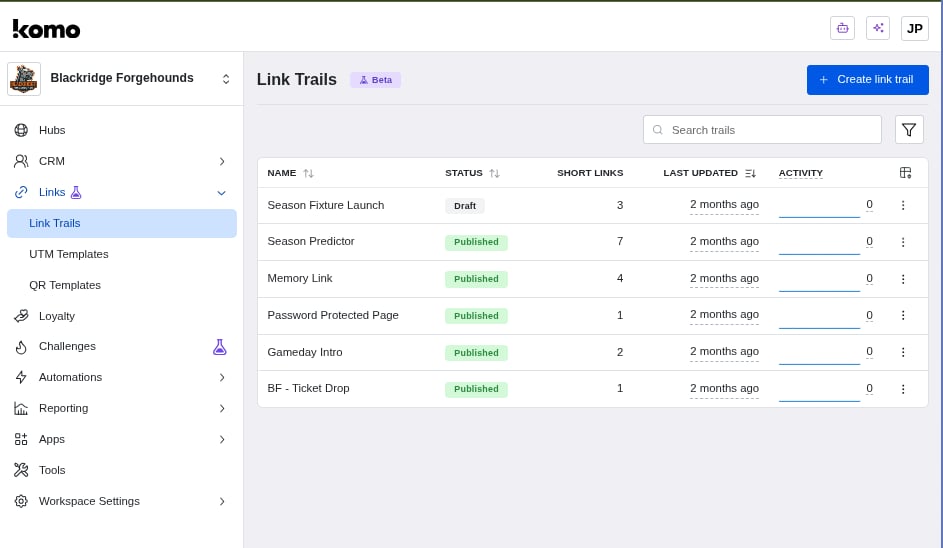This screenshot has width=943, height=548.
Task: Click the Komo logo
Action: pyautogui.click(x=46, y=28)
